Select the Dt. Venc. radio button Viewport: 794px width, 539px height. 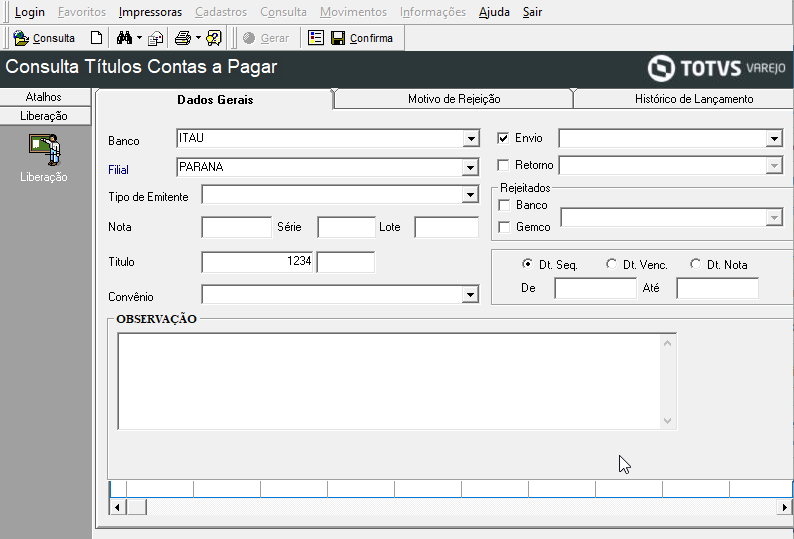tap(611, 264)
